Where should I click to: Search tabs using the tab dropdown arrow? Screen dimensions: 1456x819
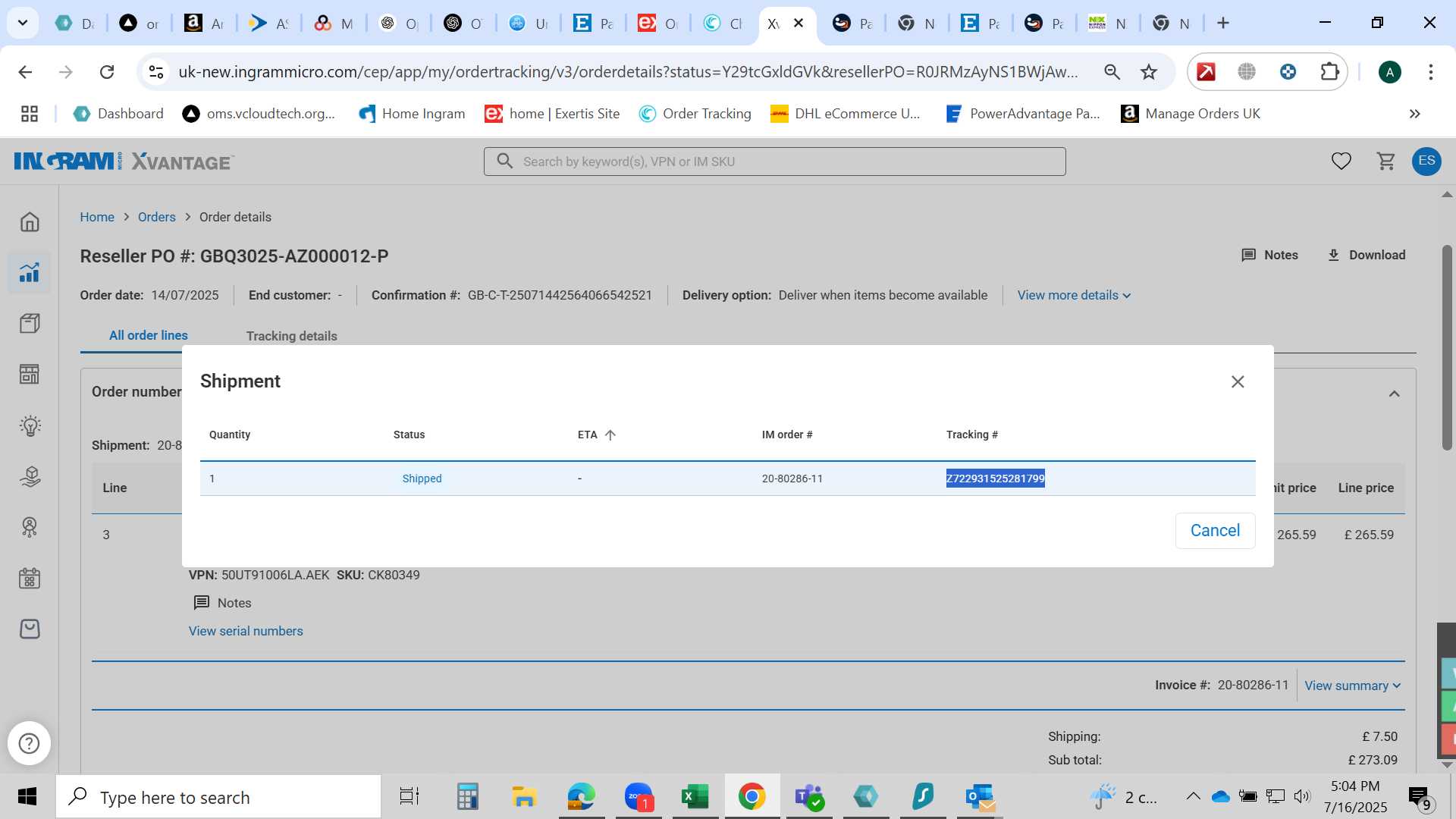point(23,23)
